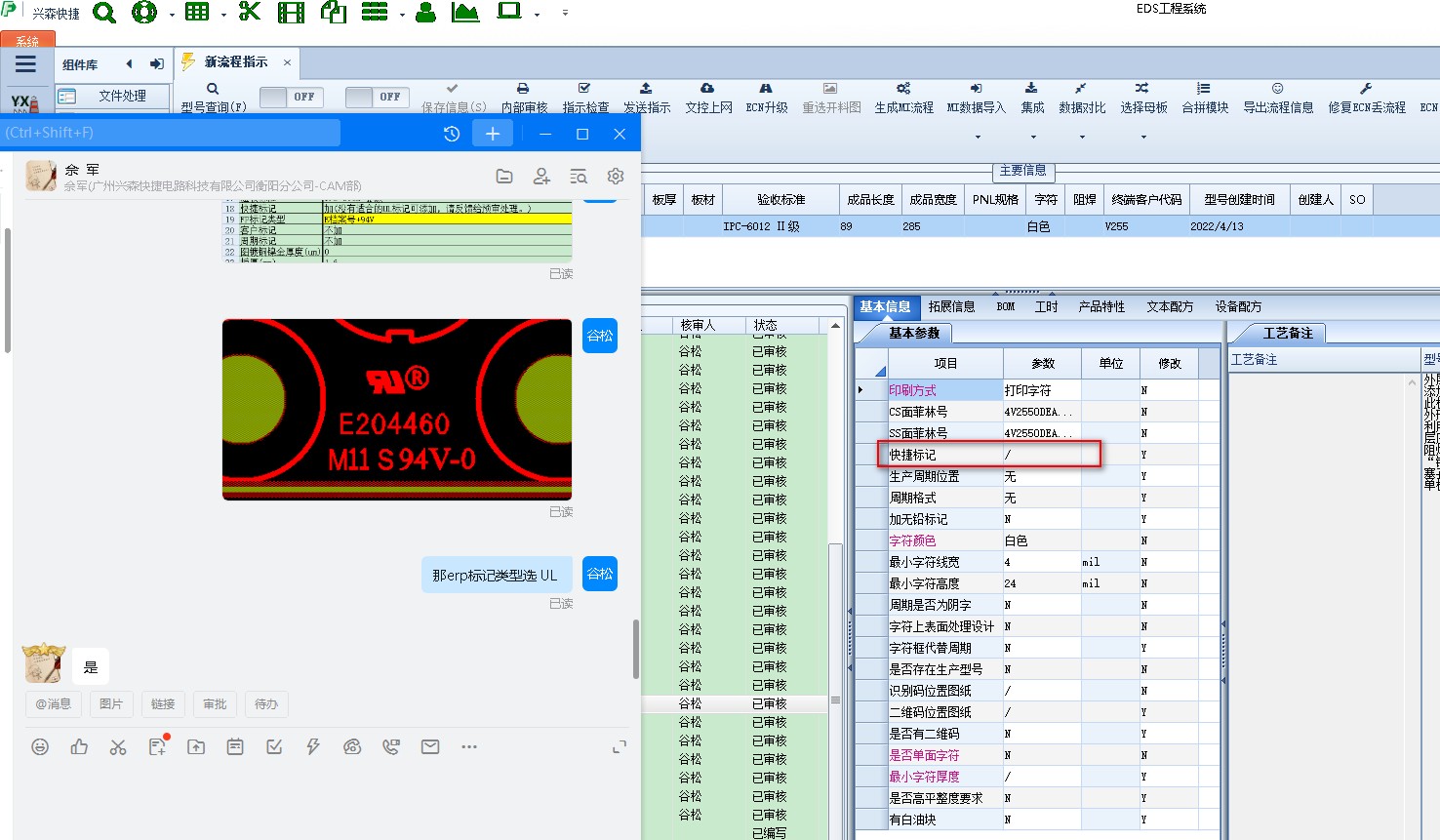Click 文件处理 button in component panel
This screenshot has height=840, width=1440.
tap(111, 96)
